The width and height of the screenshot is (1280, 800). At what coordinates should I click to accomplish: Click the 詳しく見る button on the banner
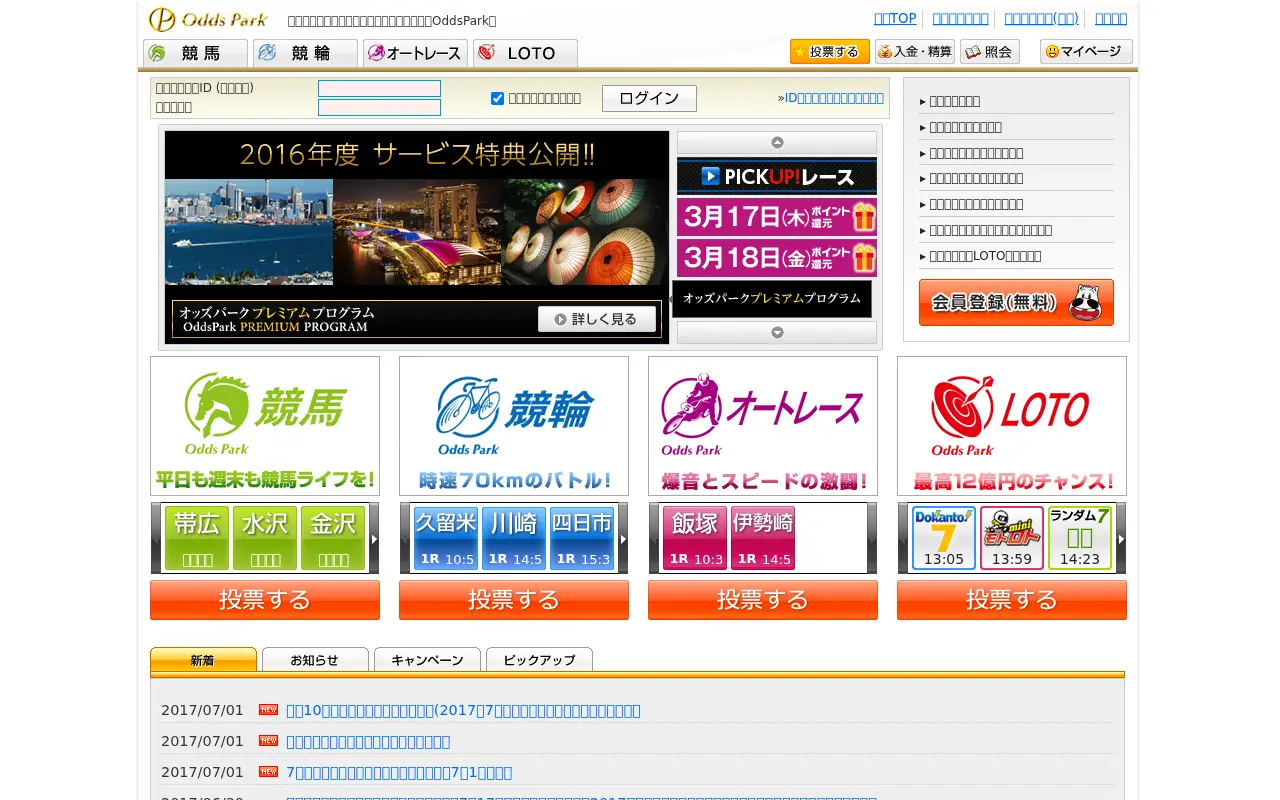point(597,319)
